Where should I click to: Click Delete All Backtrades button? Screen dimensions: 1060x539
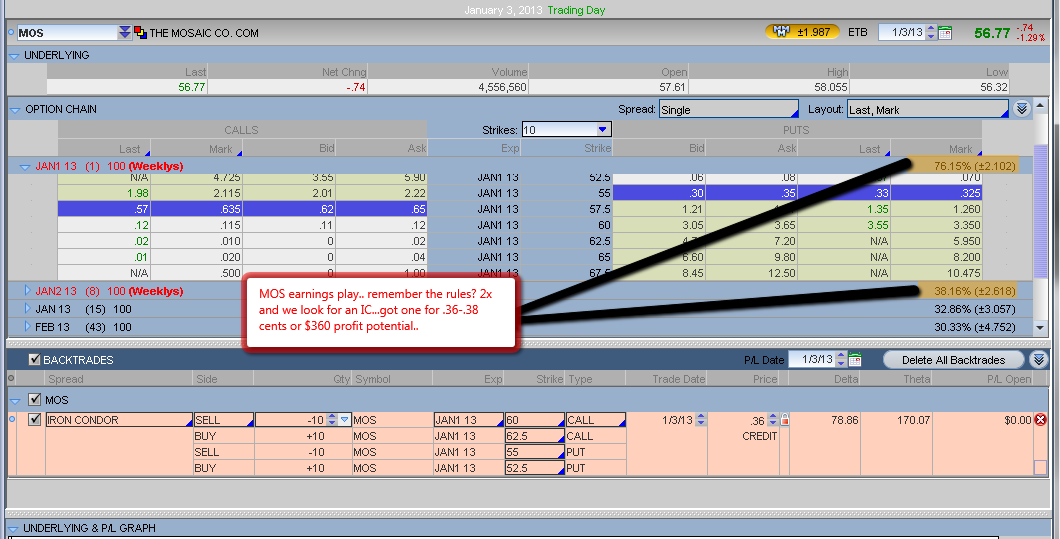pos(953,360)
